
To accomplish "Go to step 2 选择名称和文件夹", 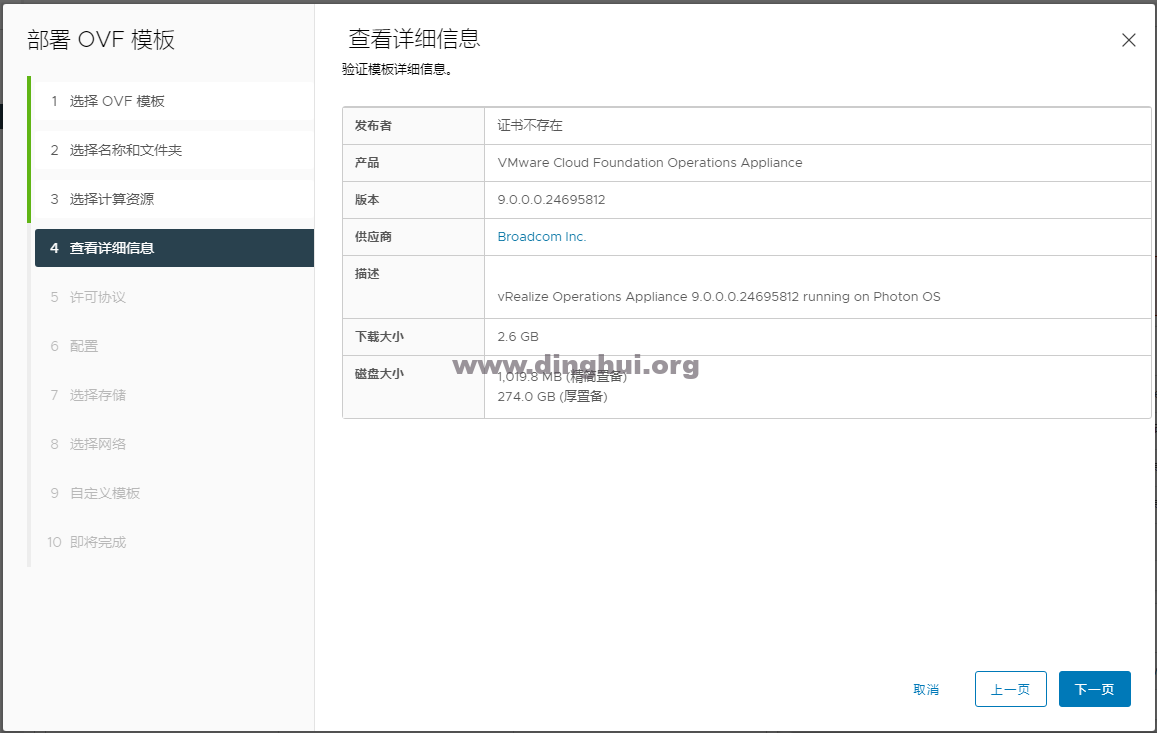I will [x=174, y=150].
